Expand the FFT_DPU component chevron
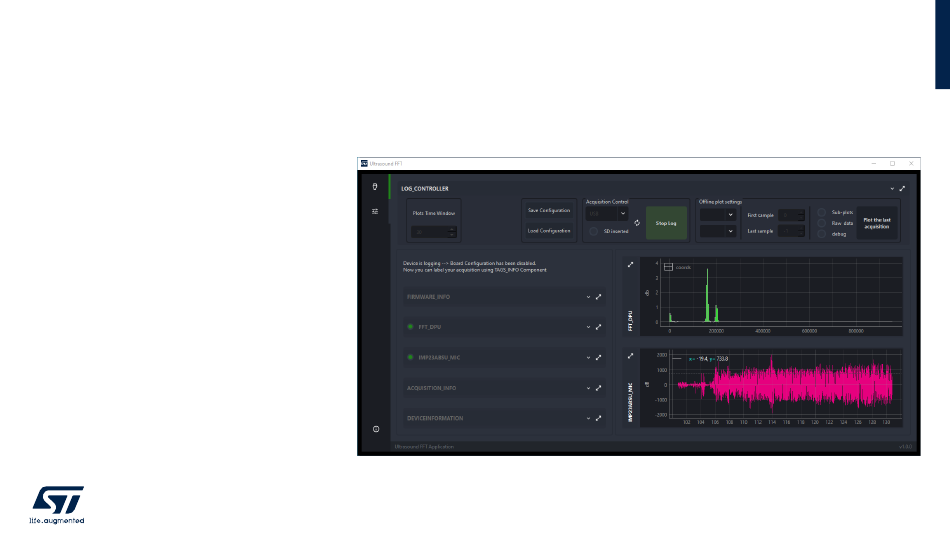 588,327
